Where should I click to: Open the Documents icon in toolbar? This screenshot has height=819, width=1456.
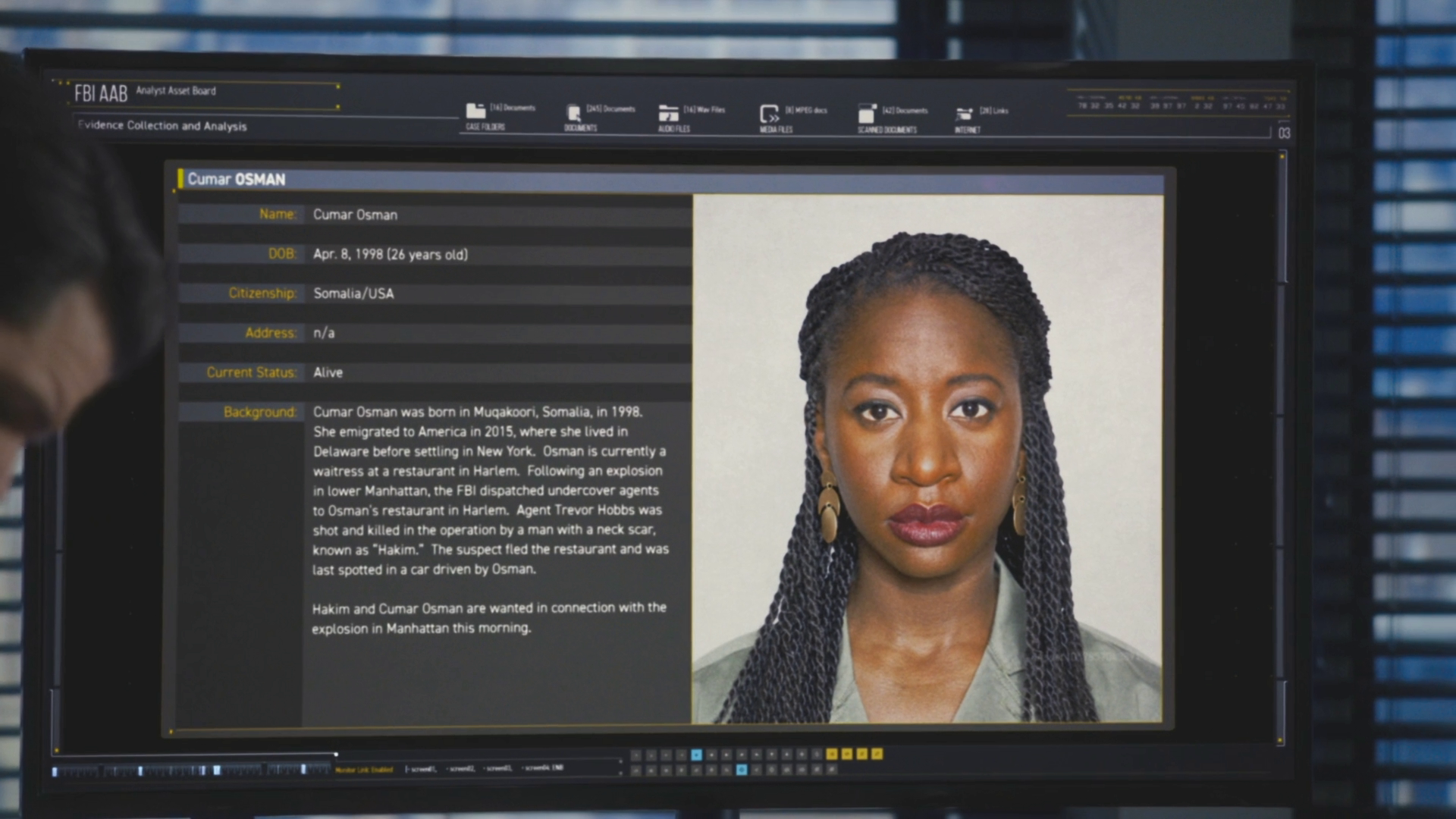(x=573, y=113)
